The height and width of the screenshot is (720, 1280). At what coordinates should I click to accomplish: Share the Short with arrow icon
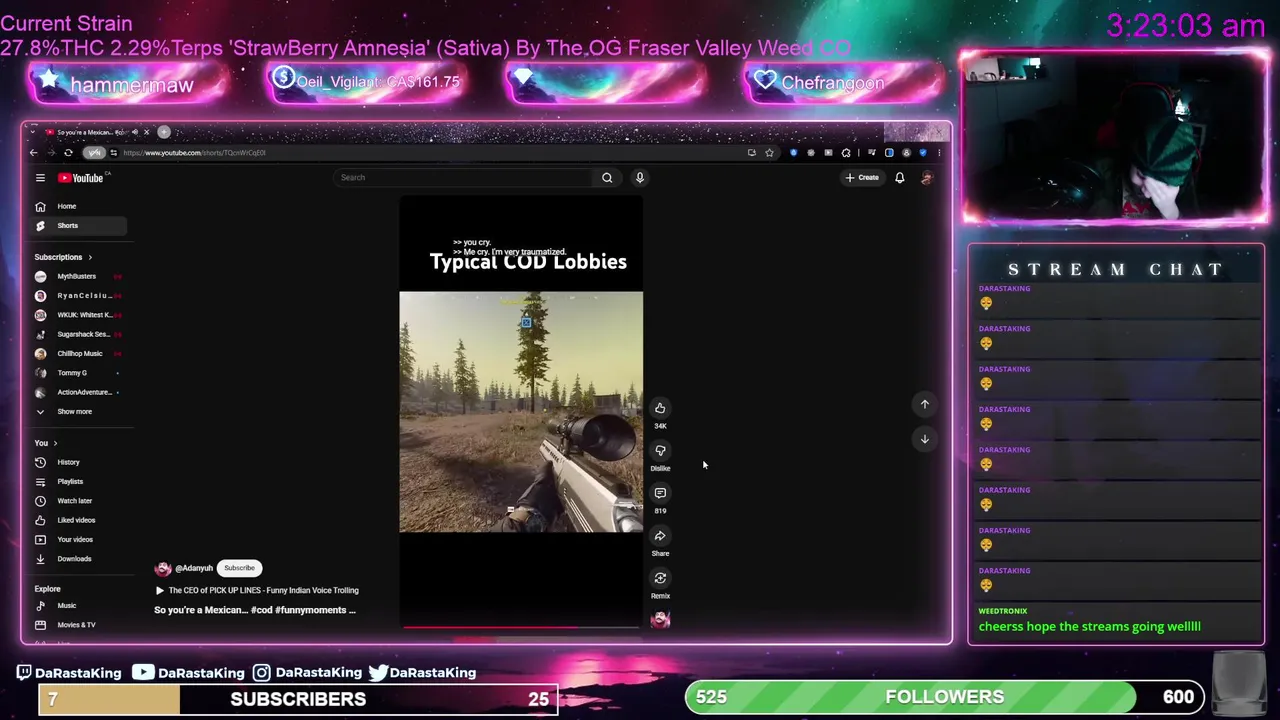pos(660,536)
